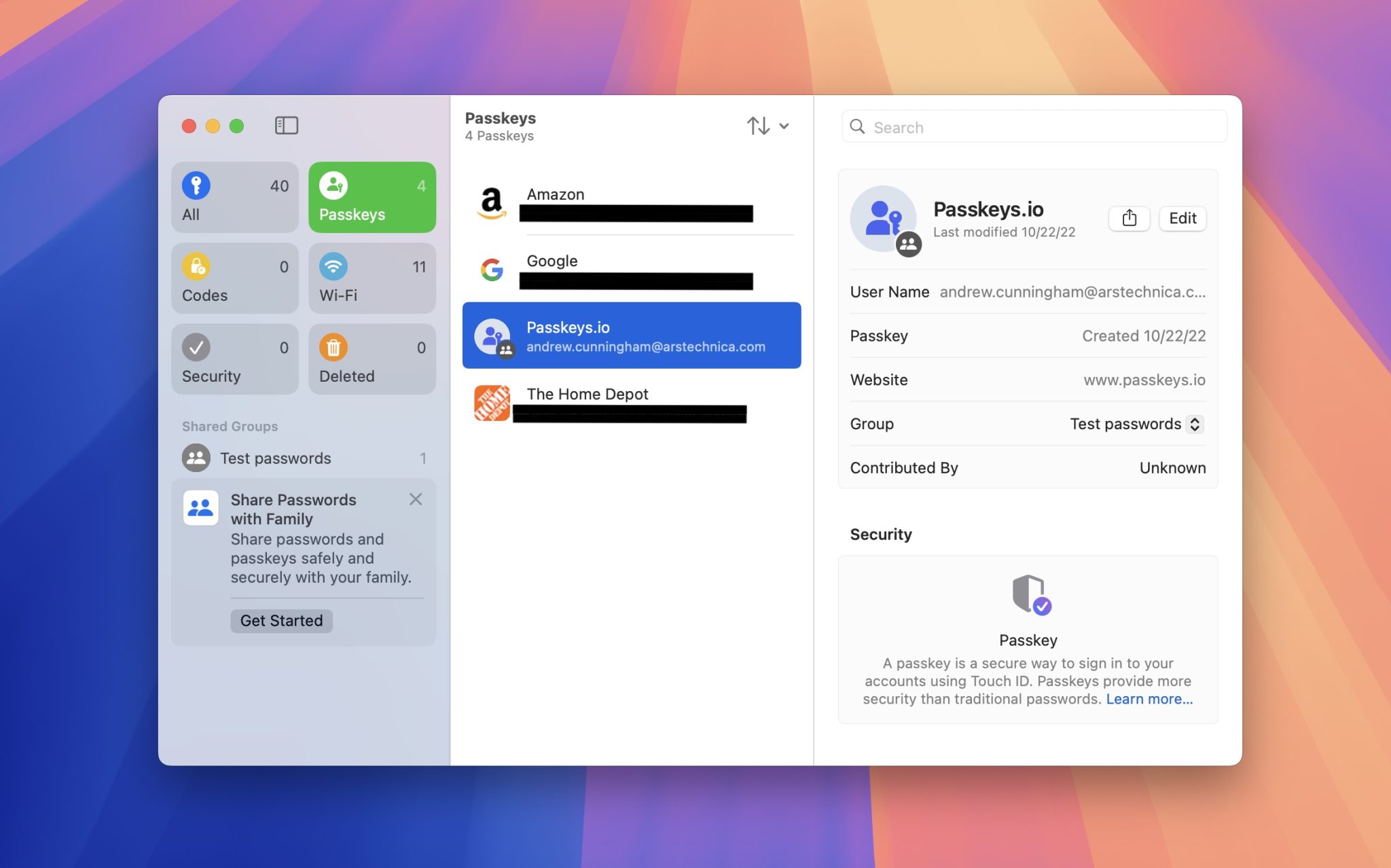Open the Learn more link about passkeys
This screenshot has height=868, width=1391.
point(1149,698)
